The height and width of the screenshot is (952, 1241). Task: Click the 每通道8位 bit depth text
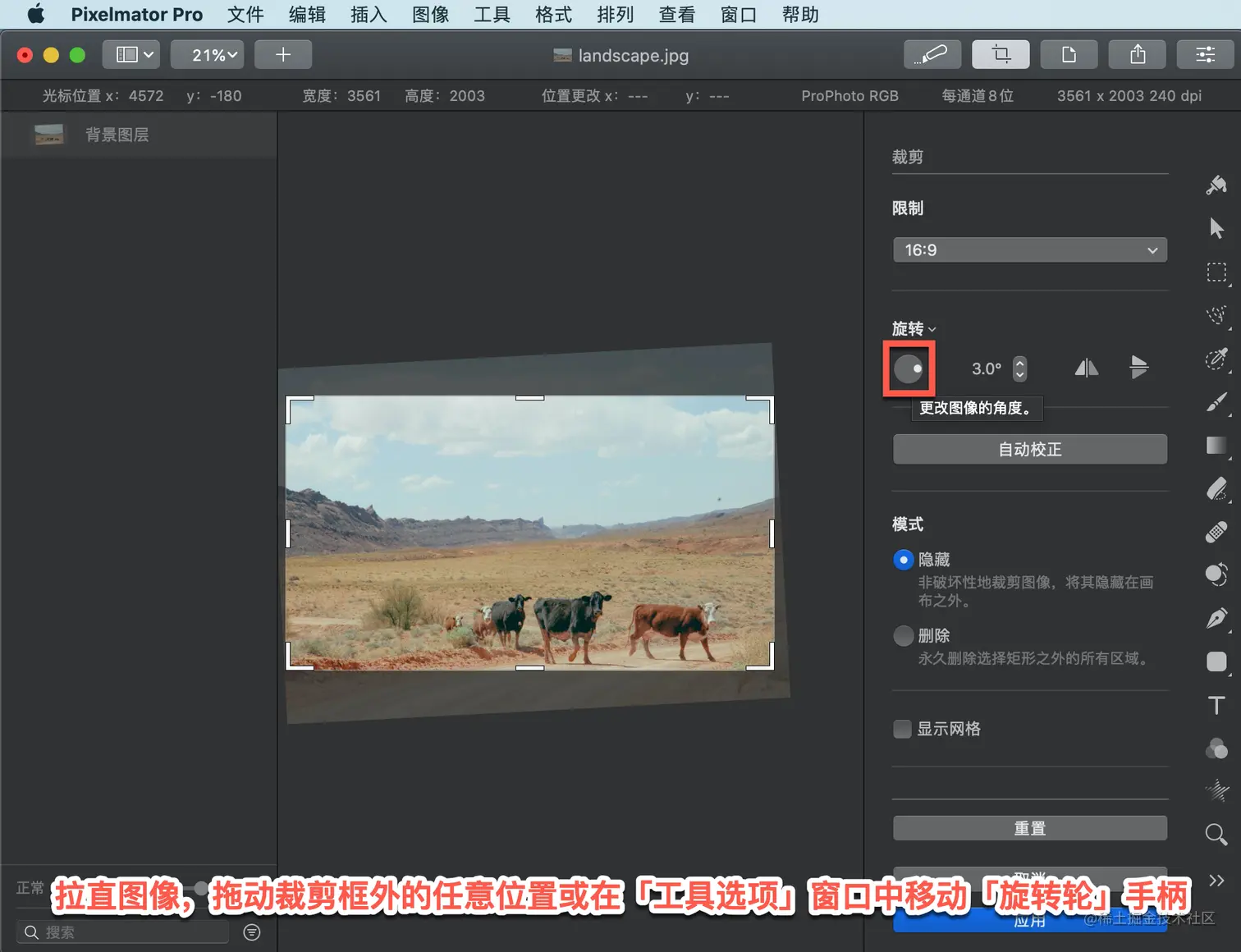pyautogui.click(x=978, y=96)
